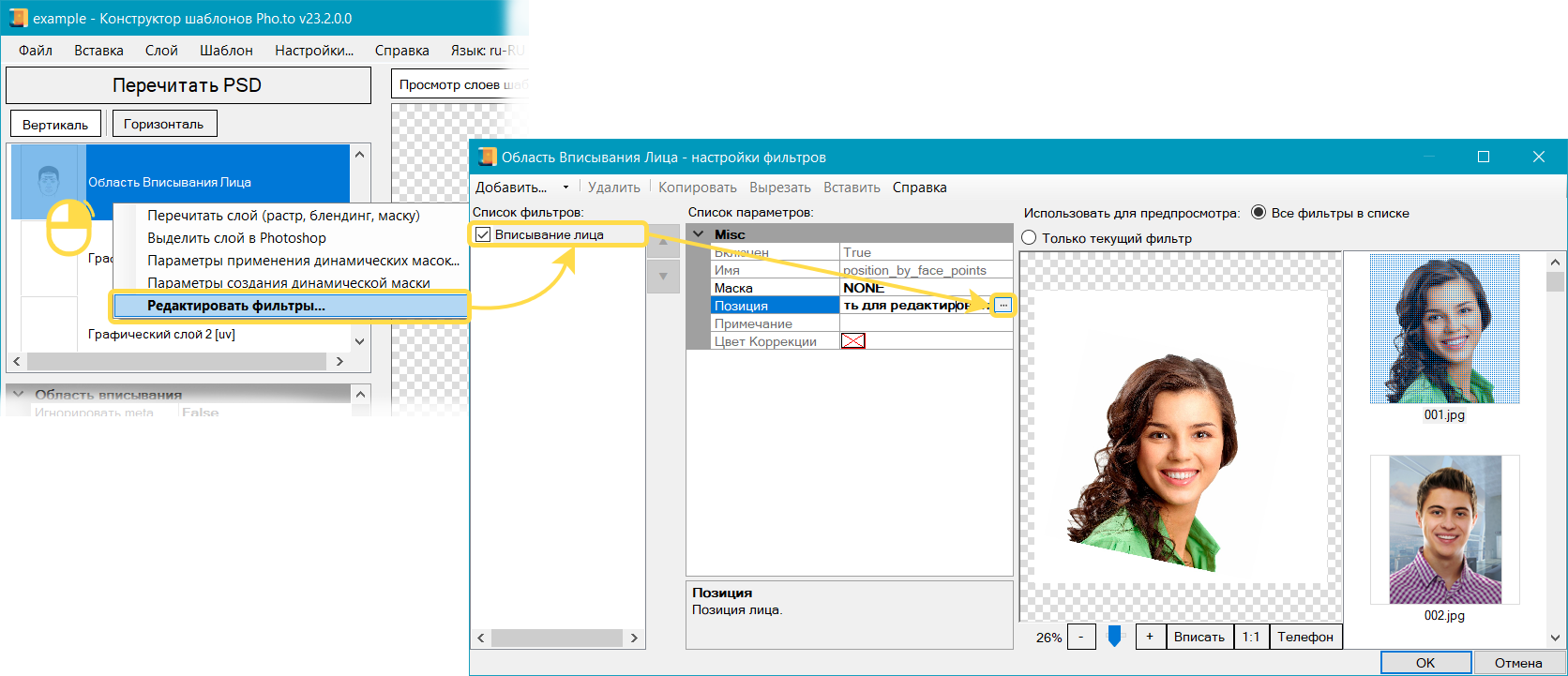Move filter down with arrow button

[x=663, y=277]
